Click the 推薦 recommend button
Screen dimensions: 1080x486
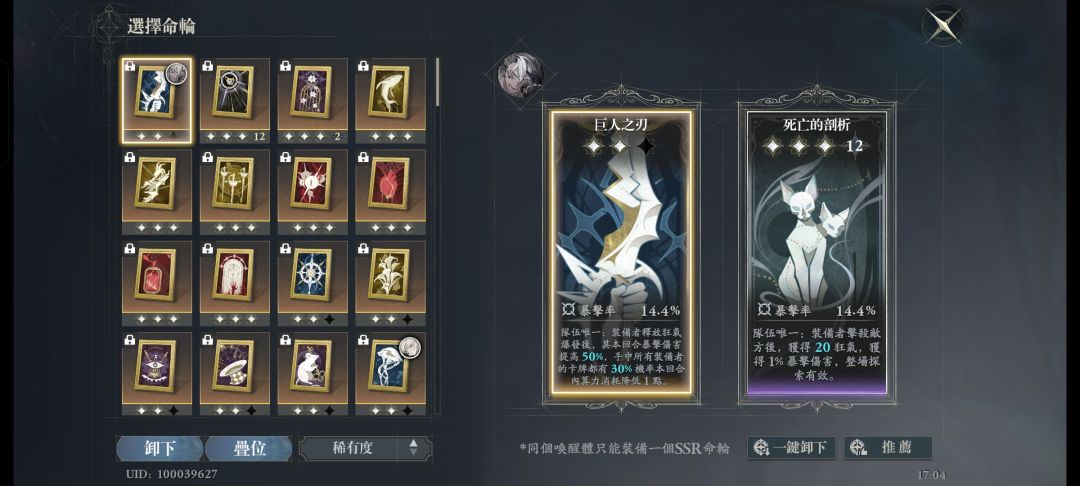click(888, 447)
